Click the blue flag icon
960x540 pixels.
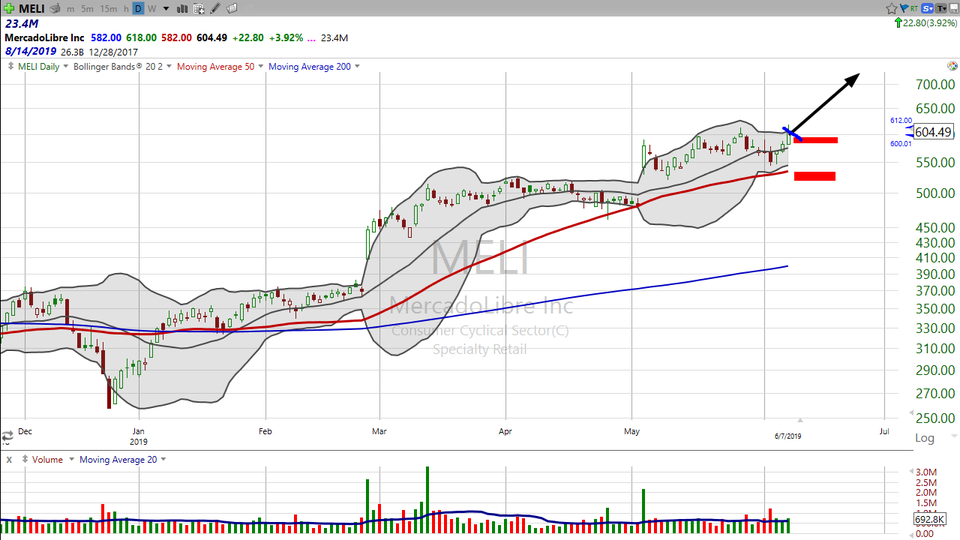904,8
